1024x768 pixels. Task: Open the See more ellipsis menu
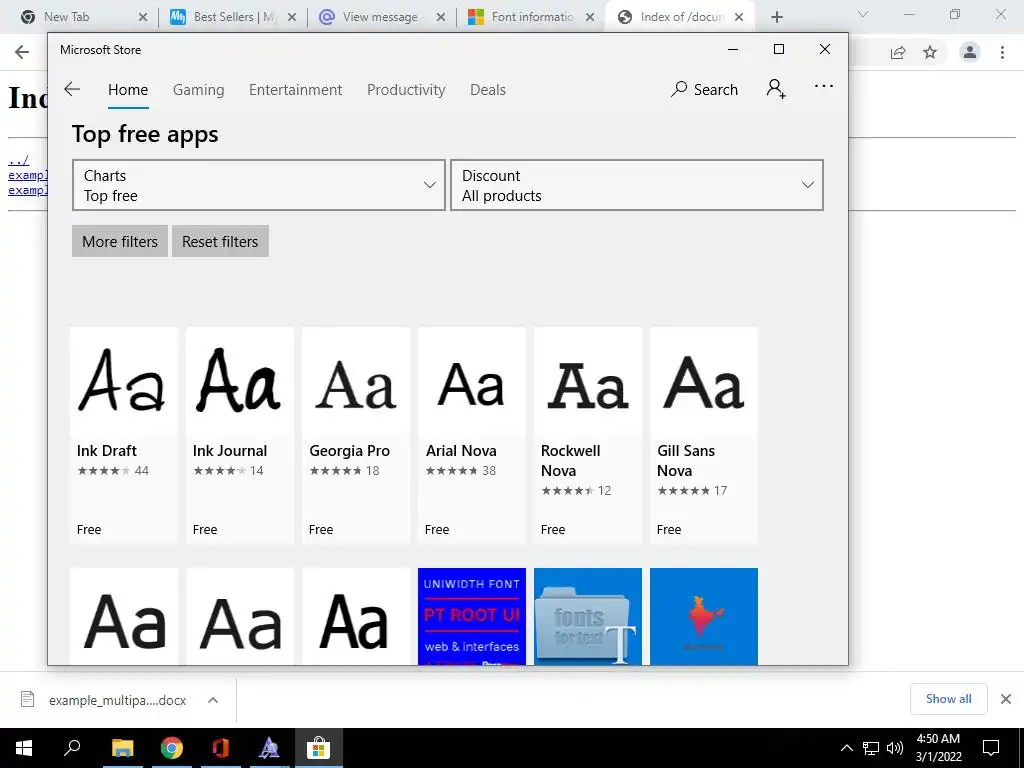[x=824, y=86]
